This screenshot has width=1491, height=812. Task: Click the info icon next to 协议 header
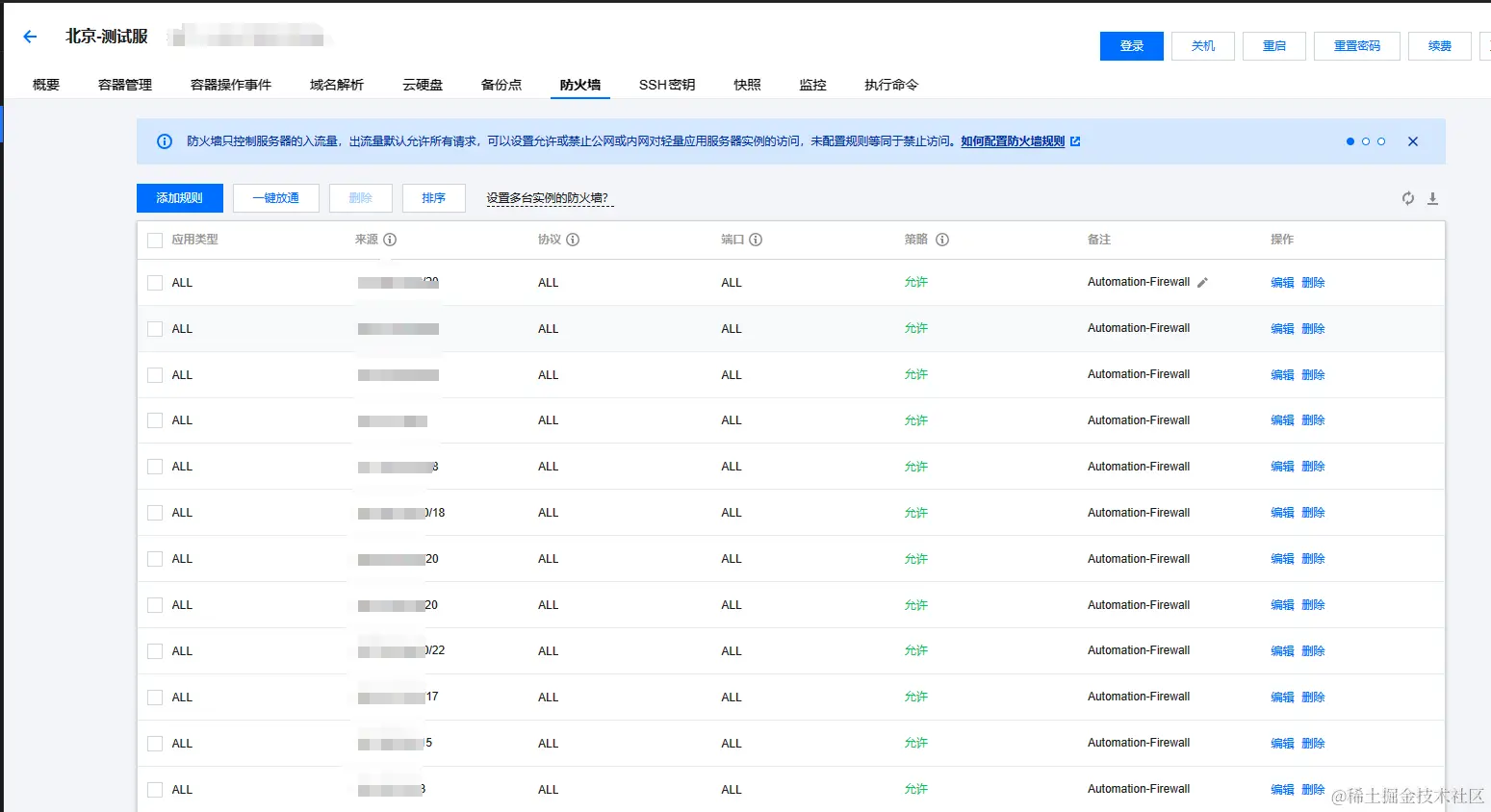tap(573, 240)
